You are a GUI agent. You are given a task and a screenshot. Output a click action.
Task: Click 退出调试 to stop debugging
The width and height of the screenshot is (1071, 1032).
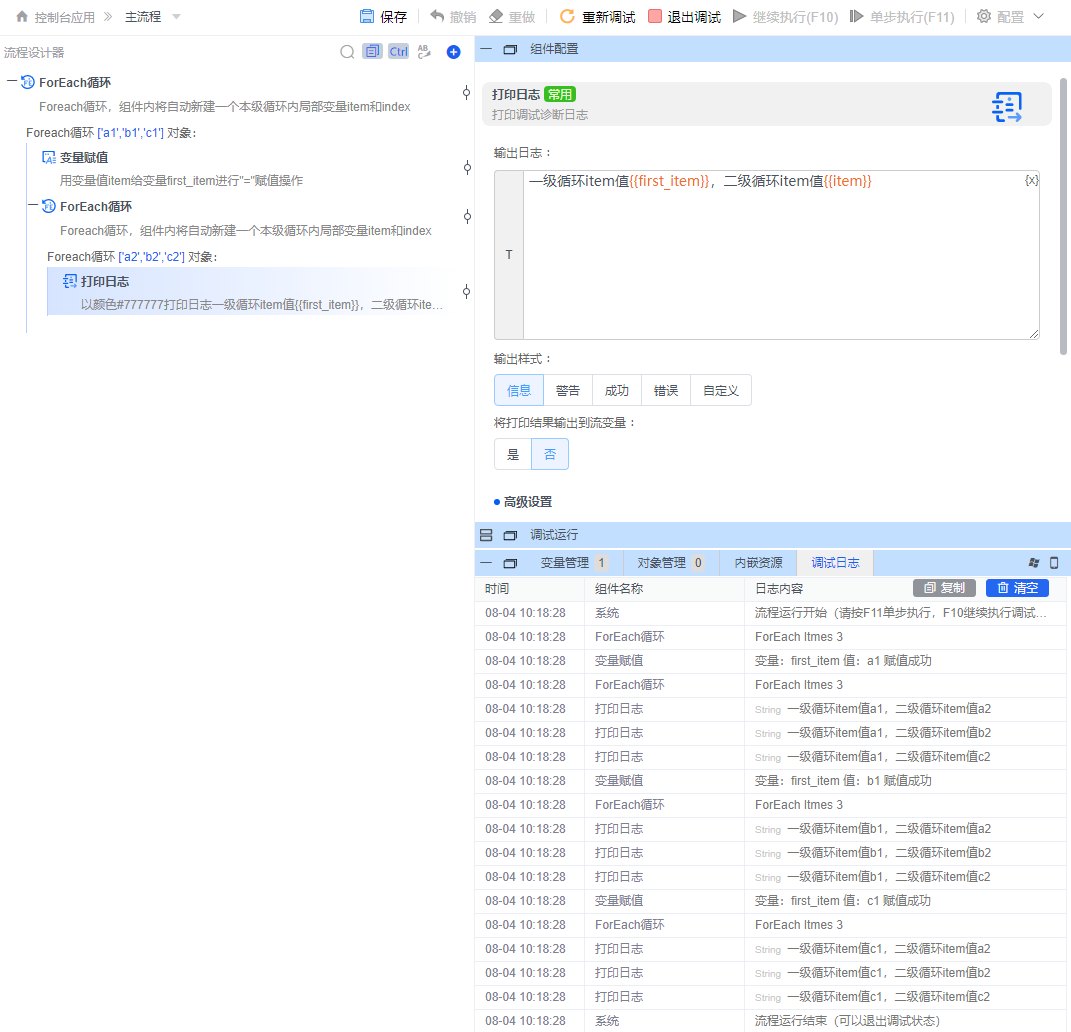tap(684, 16)
